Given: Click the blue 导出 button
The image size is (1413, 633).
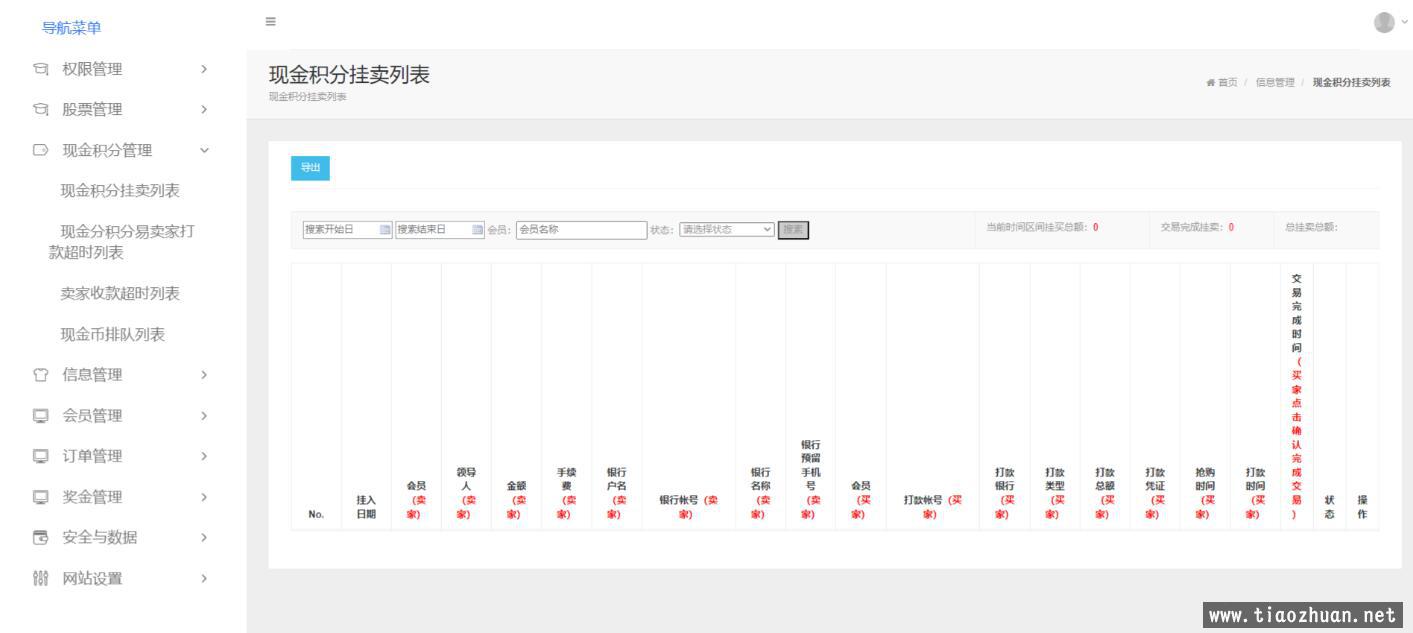Looking at the screenshot, I should [x=310, y=168].
